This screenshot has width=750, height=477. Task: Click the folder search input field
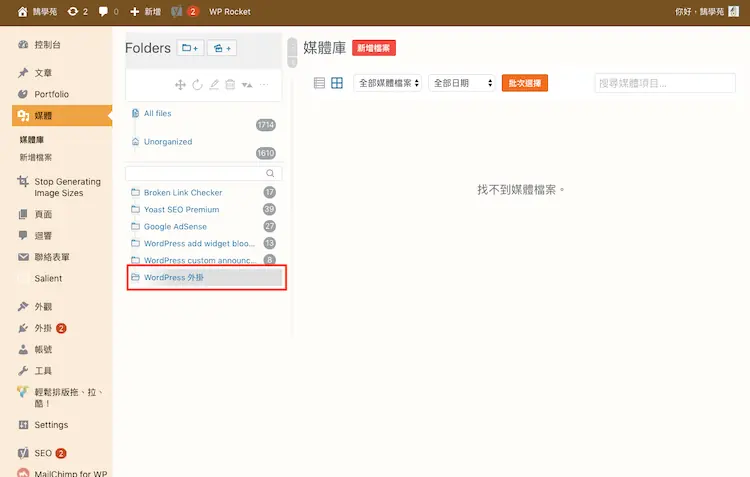[203, 173]
